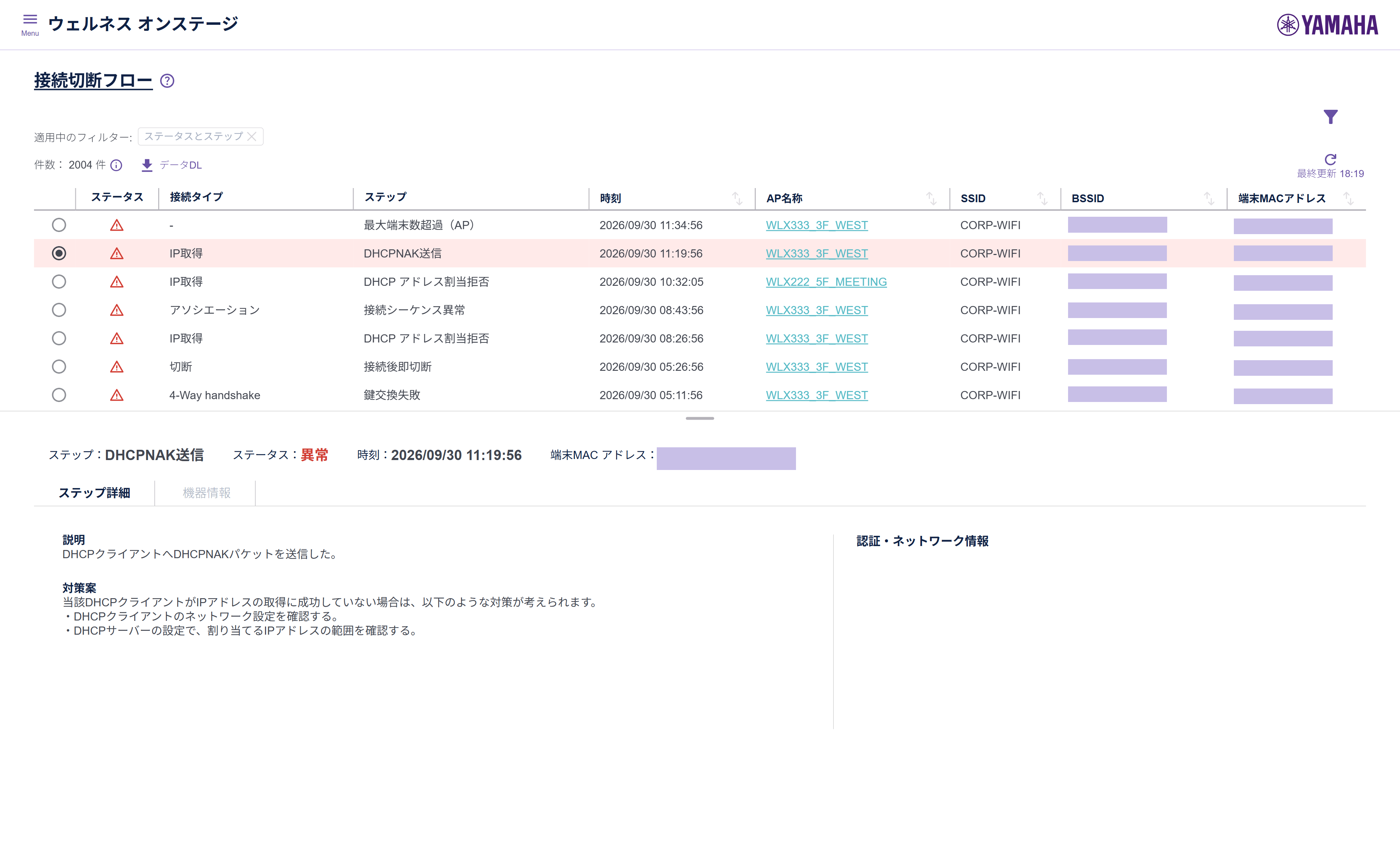Select the radio button for 最大端末数超過 row

click(59, 225)
